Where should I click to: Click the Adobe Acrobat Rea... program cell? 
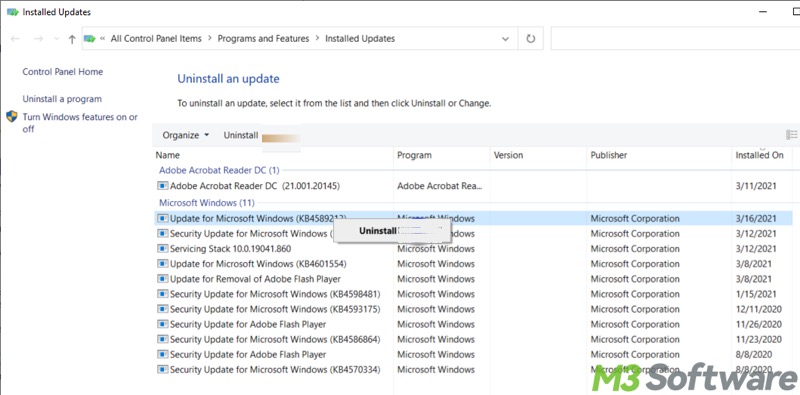tap(440, 186)
